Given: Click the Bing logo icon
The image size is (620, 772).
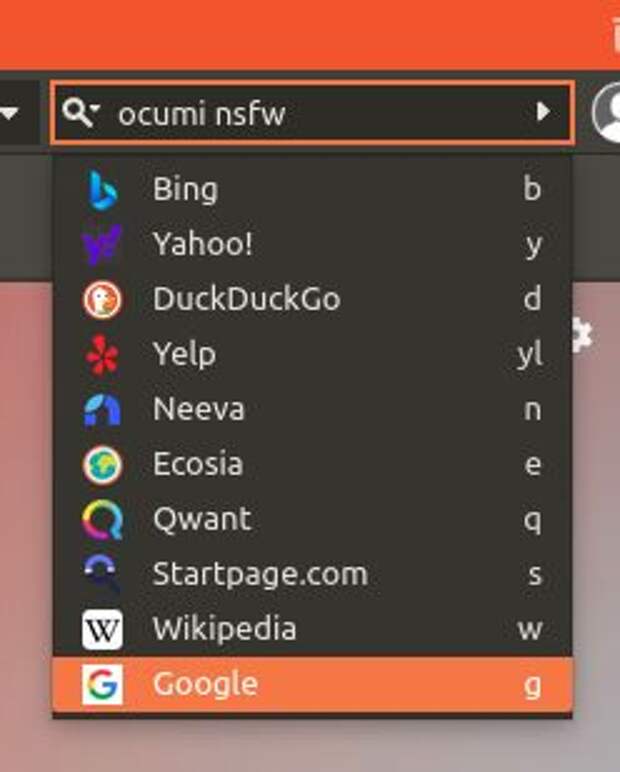Looking at the screenshot, I should tap(102, 190).
